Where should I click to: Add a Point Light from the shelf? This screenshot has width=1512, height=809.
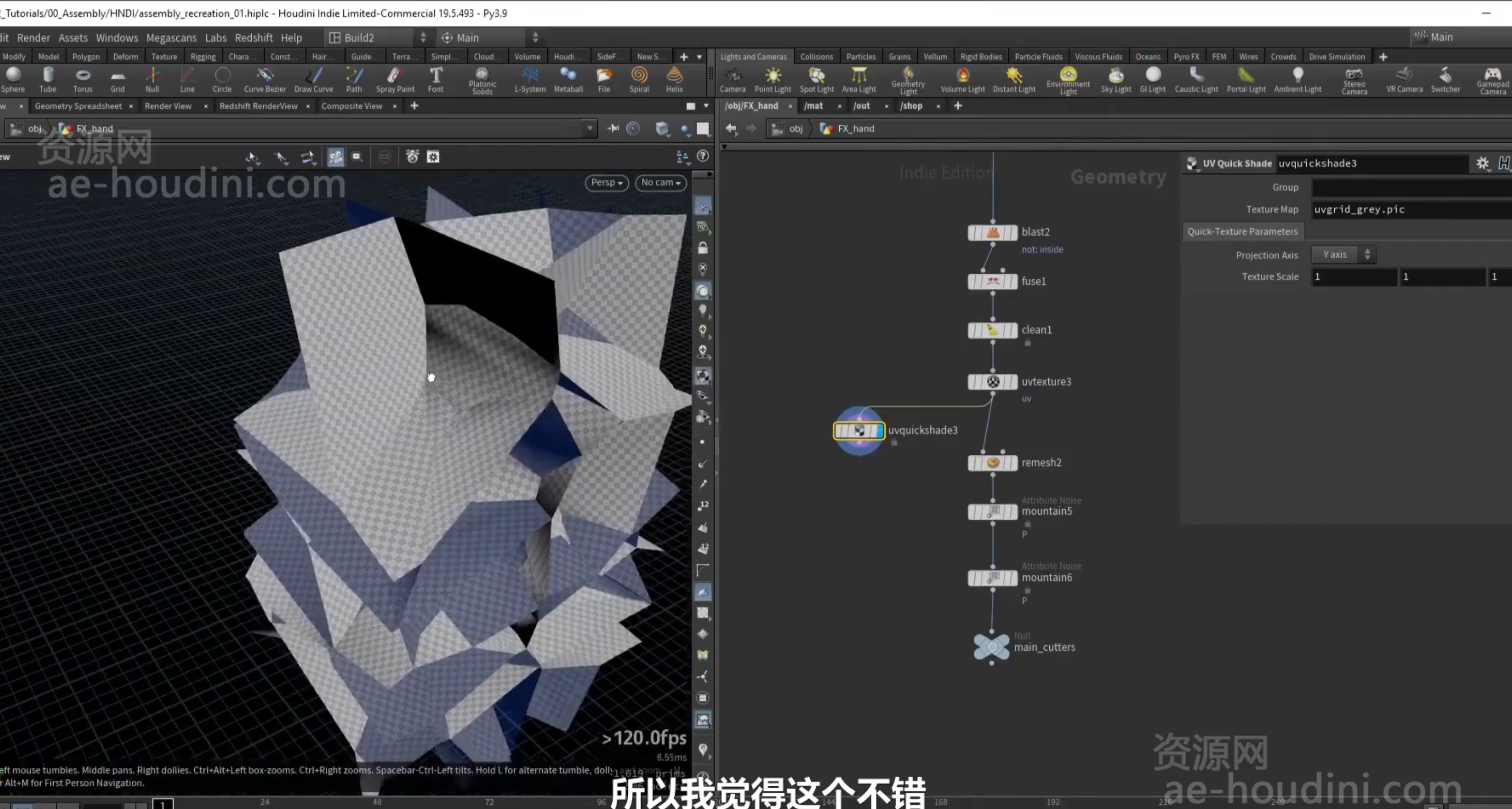click(x=772, y=79)
